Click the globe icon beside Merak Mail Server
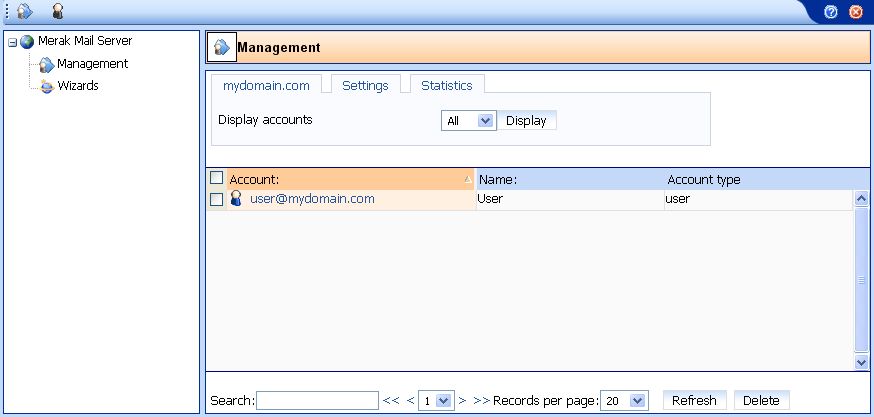This screenshot has width=874, height=417. pyautogui.click(x=27, y=42)
